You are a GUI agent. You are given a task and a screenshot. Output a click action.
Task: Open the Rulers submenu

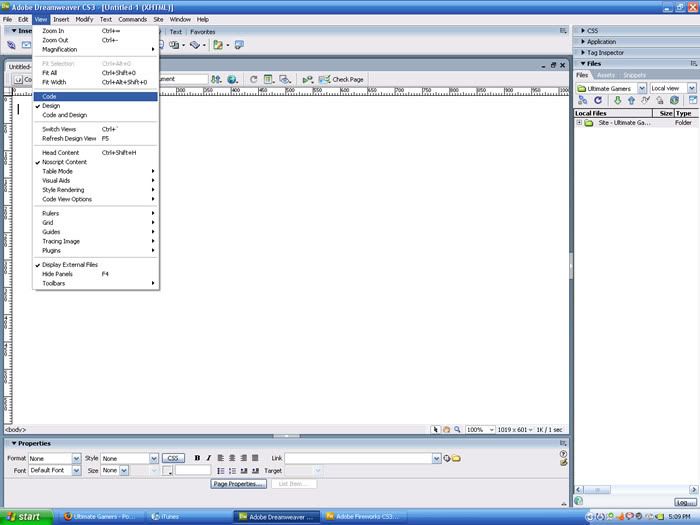pyautogui.click(x=96, y=213)
